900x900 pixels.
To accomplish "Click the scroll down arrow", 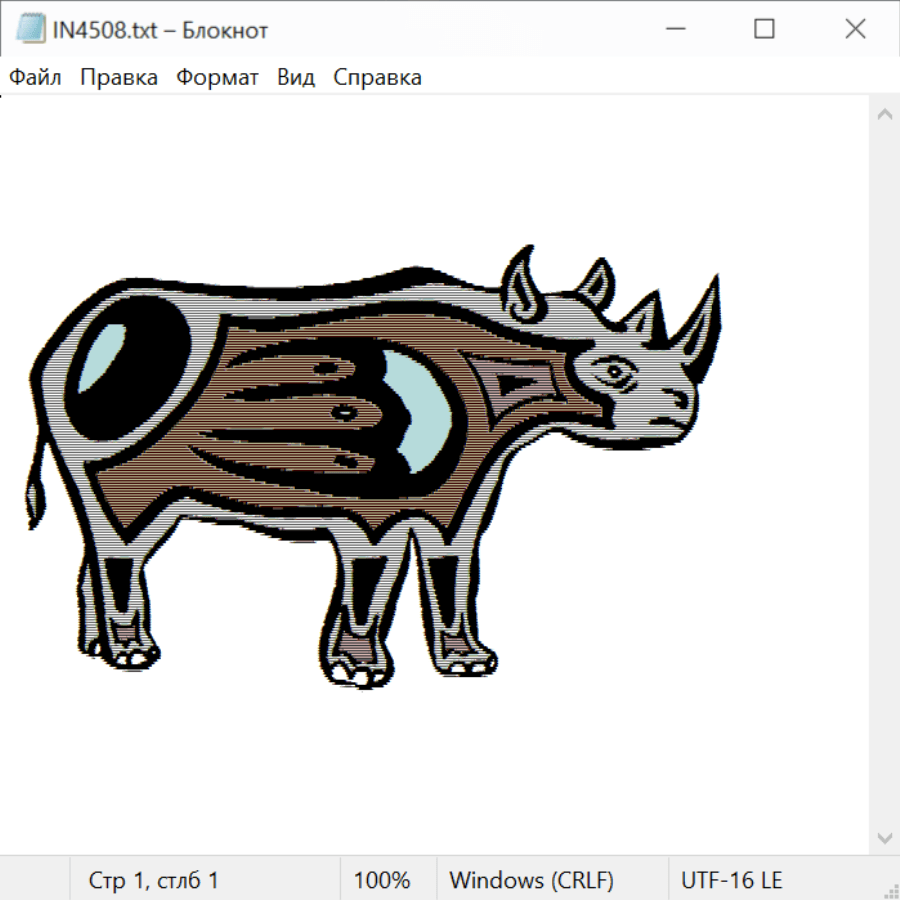I will tap(884, 837).
